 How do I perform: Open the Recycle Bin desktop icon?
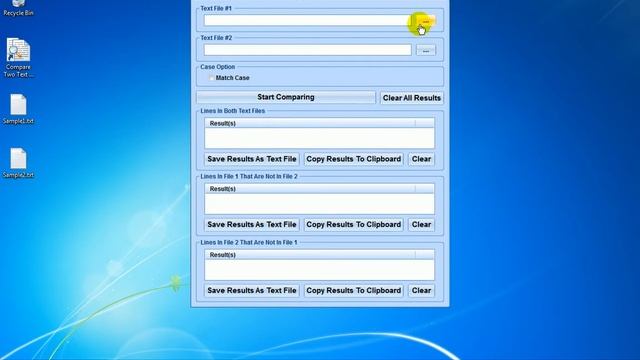18,8
